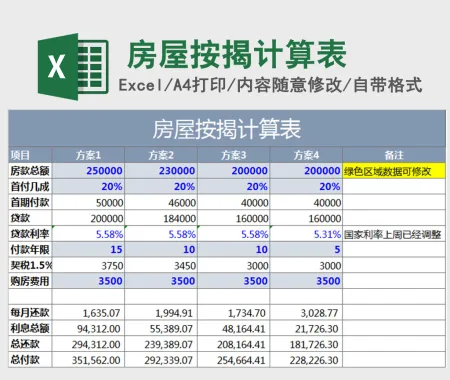Click the 利息总额 row label
The height and width of the screenshot is (380, 450).
click(30, 328)
